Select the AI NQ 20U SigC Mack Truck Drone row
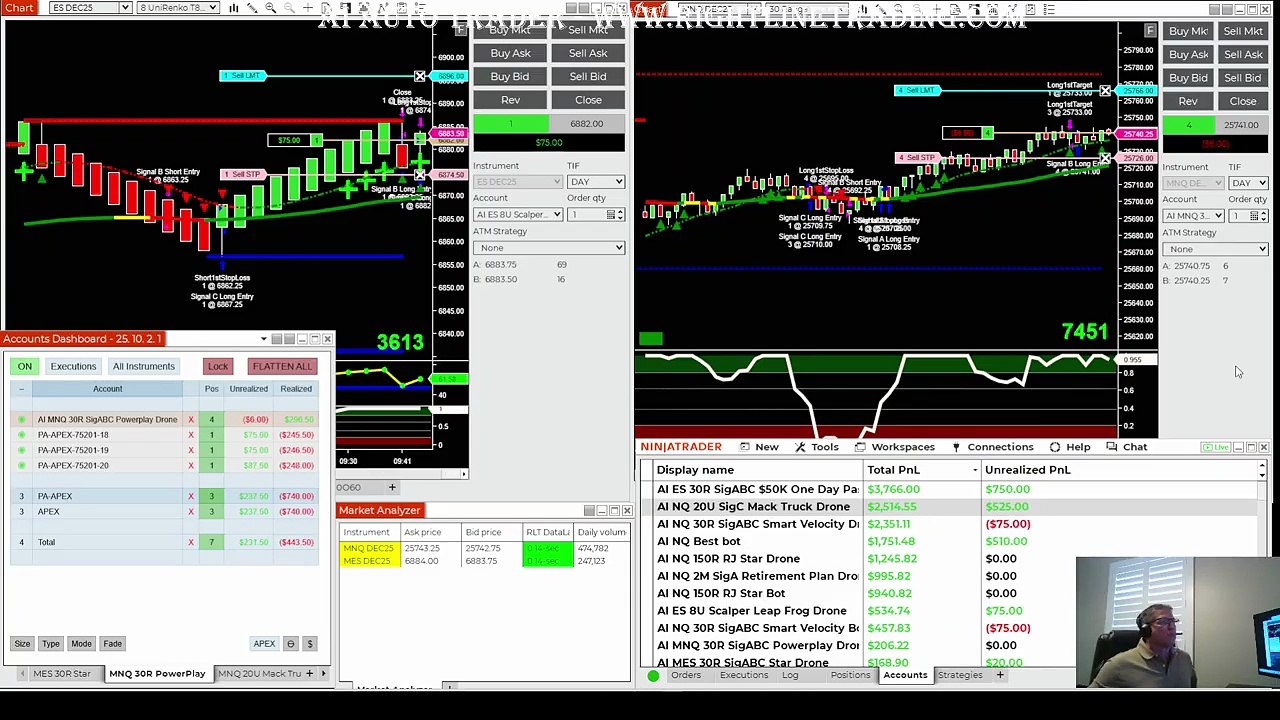 tap(950, 507)
